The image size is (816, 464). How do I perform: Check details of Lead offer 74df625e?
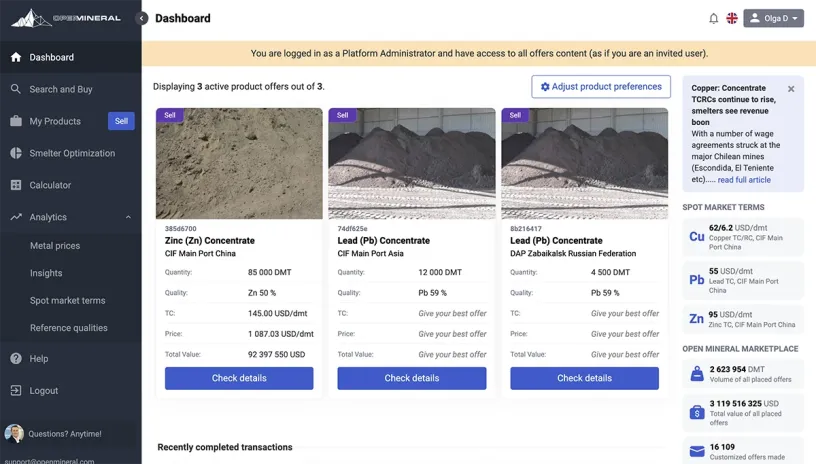pos(412,378)
